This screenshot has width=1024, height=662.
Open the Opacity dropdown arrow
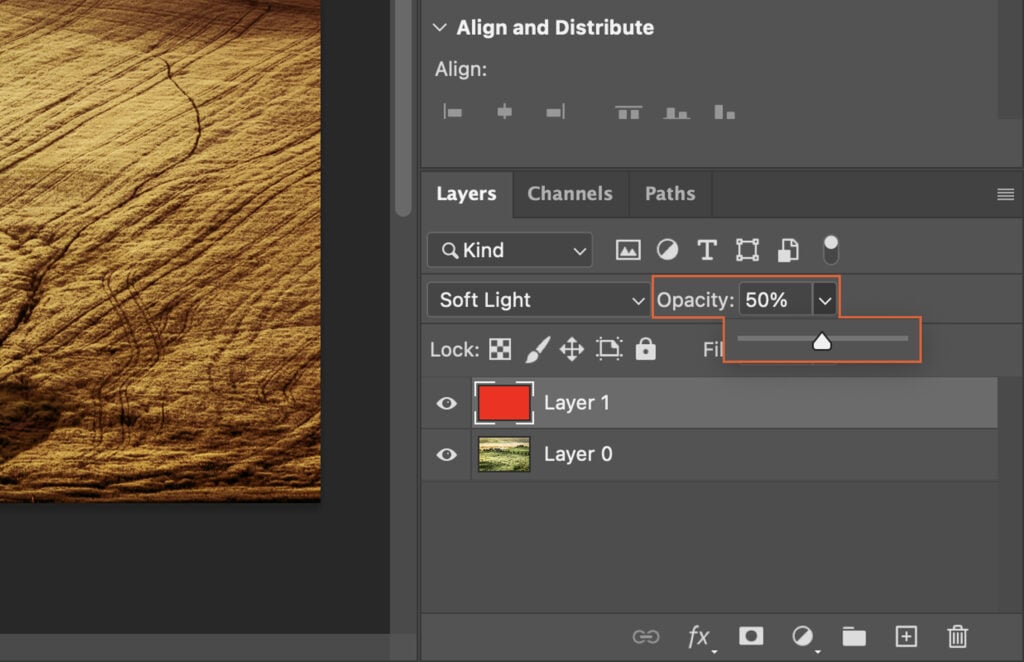(x=824, y=299)
